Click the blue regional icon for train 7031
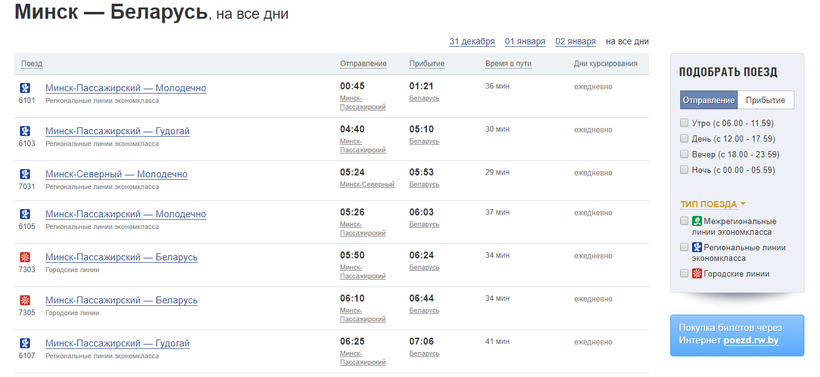The width and height of the screenshot is (820, 377). tap(25, 174)
